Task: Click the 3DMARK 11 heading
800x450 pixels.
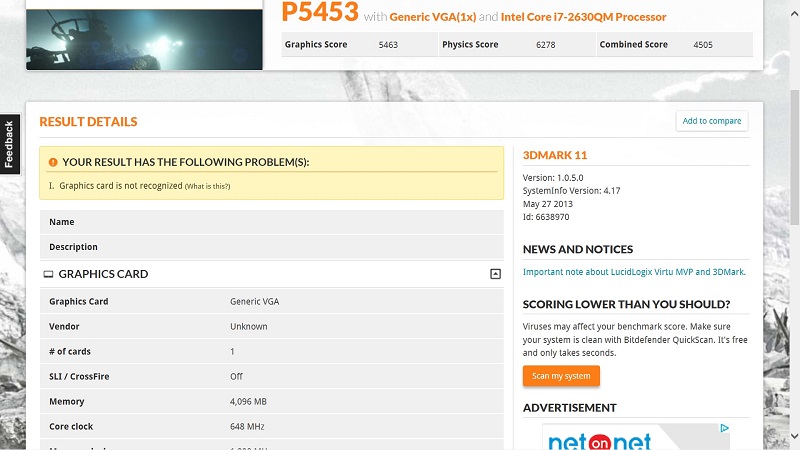Action: coord(555,155)
